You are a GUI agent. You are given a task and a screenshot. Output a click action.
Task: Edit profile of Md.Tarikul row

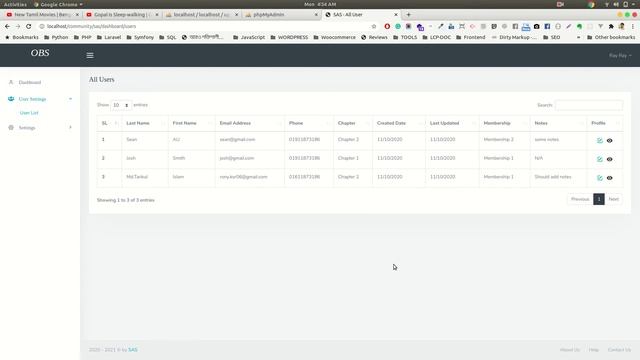coord(600,178)
